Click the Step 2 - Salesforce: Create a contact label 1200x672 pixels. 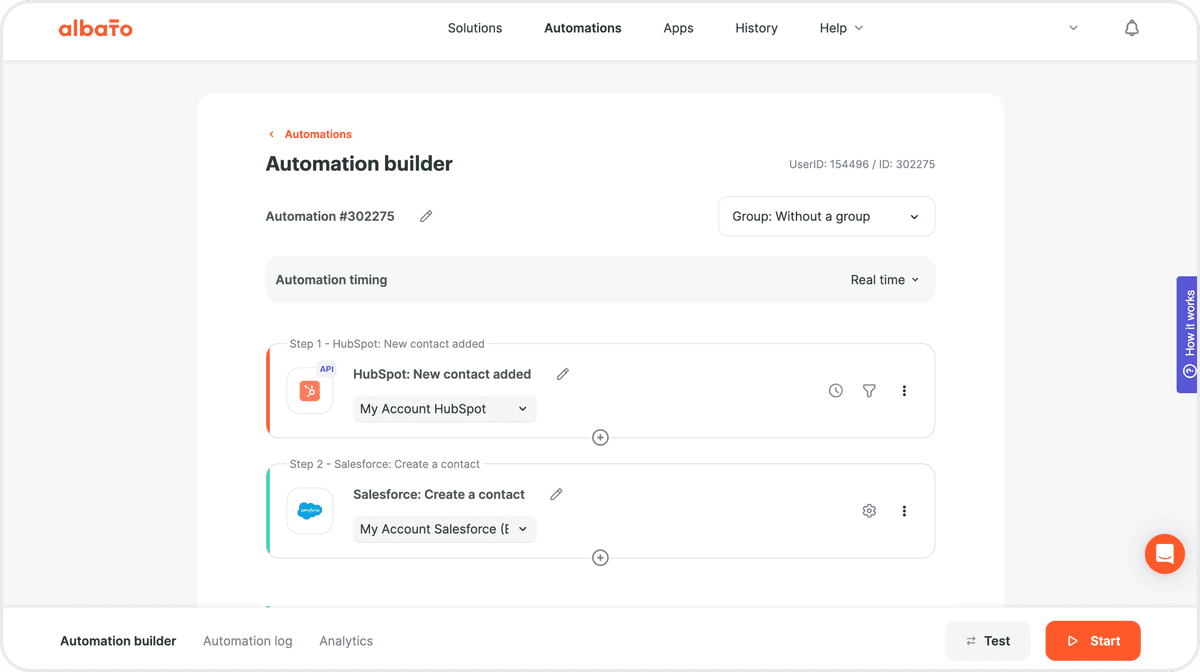(x=385, y=464)
